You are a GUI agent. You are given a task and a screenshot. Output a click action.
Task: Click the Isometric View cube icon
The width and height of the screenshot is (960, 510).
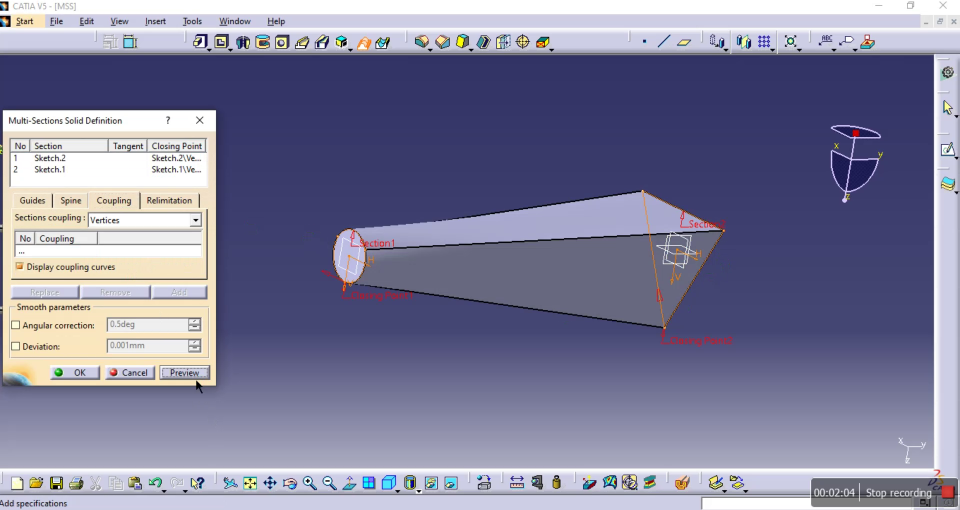click(388, 483)
